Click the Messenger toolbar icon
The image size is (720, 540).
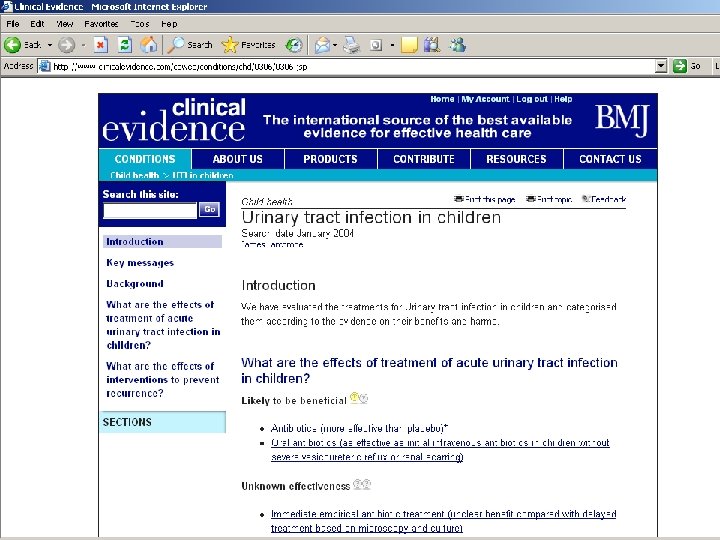coord(457,45)
